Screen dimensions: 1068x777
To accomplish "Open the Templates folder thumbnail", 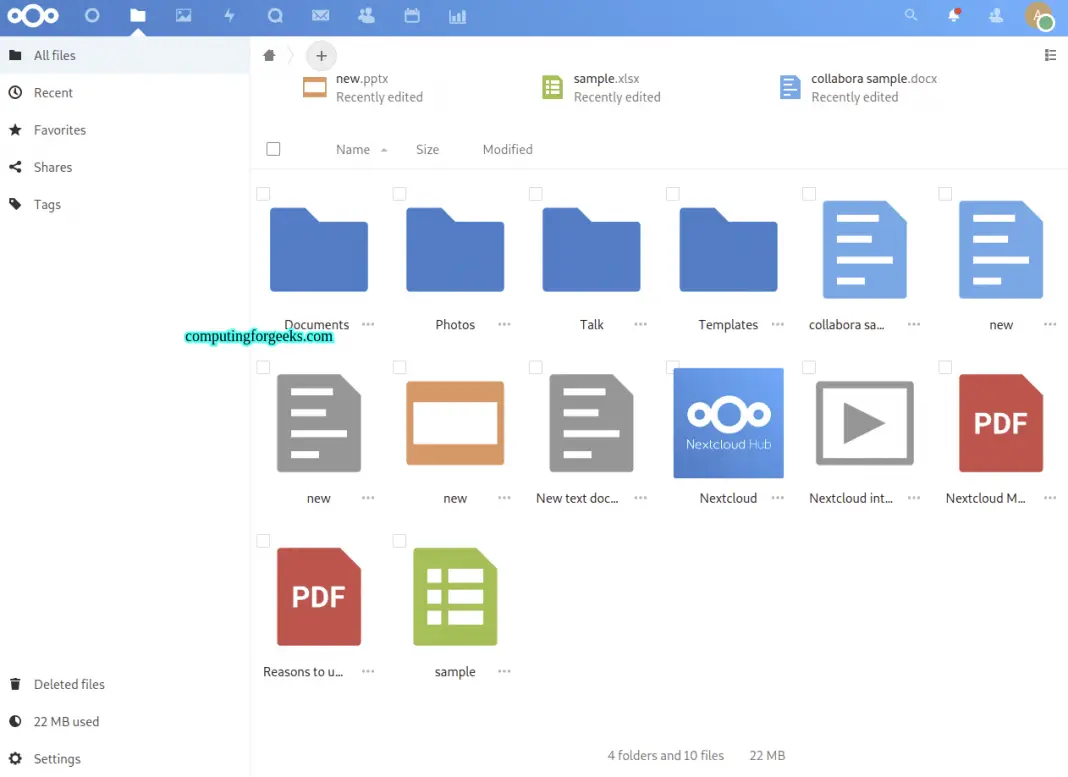I will (728, 249).
